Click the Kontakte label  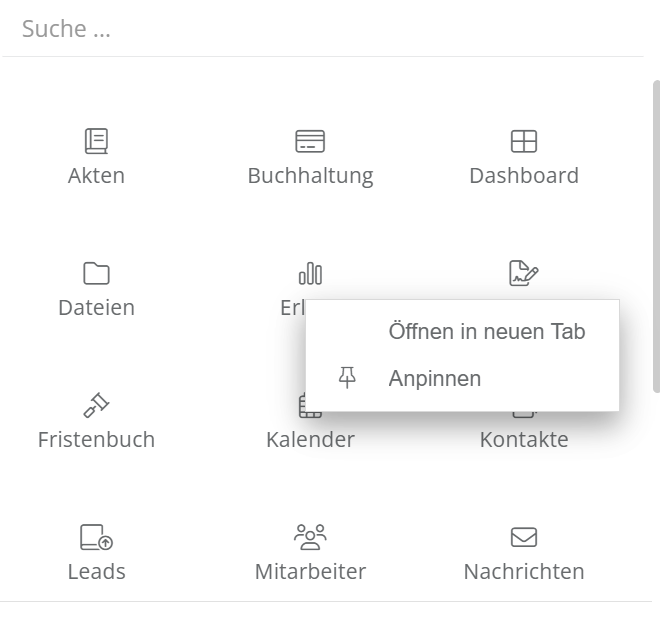[524, 440]
